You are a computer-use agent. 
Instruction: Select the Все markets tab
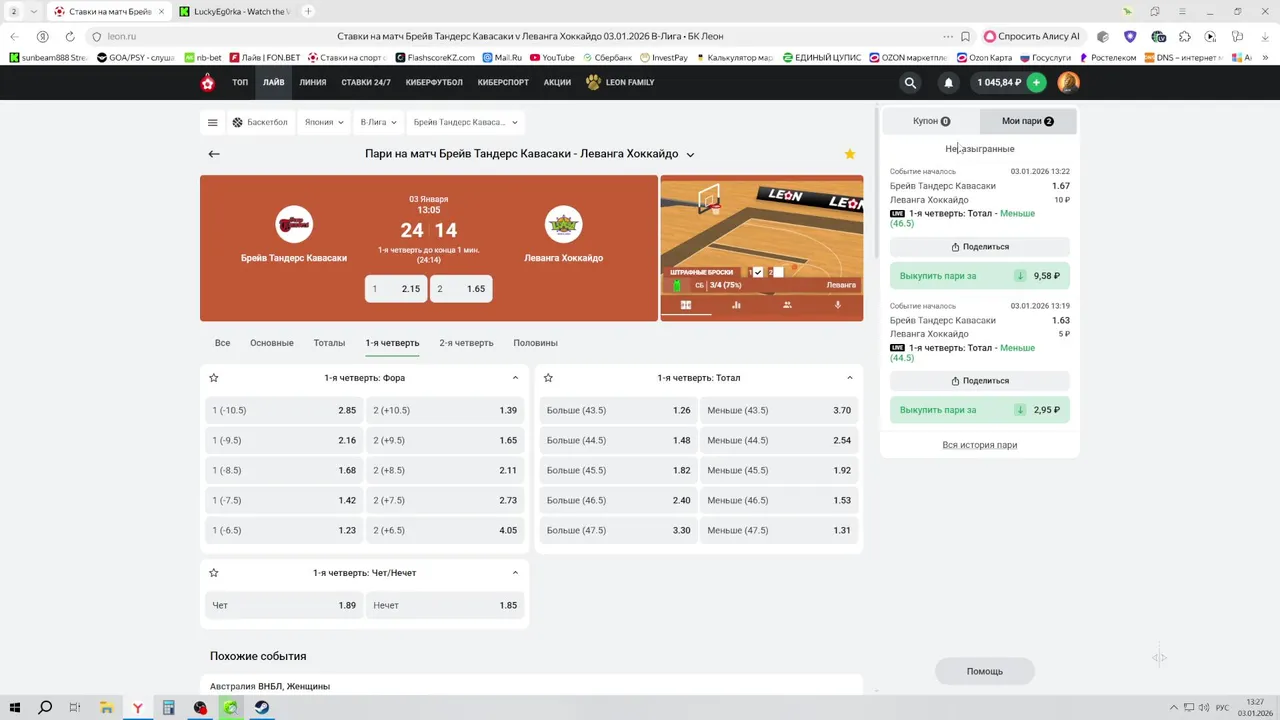[x=222, y=343]
